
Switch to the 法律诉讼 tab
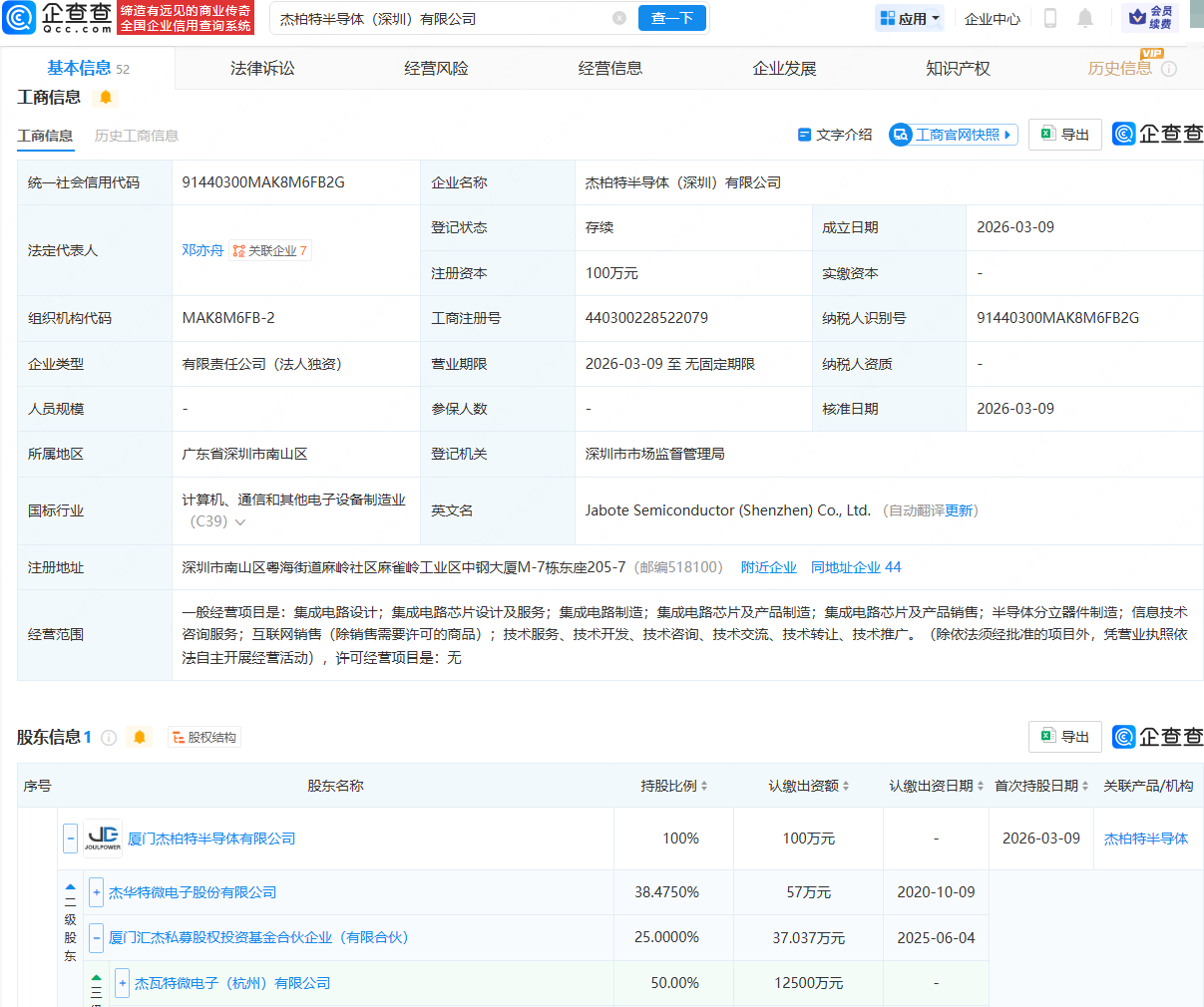point(262,67)
